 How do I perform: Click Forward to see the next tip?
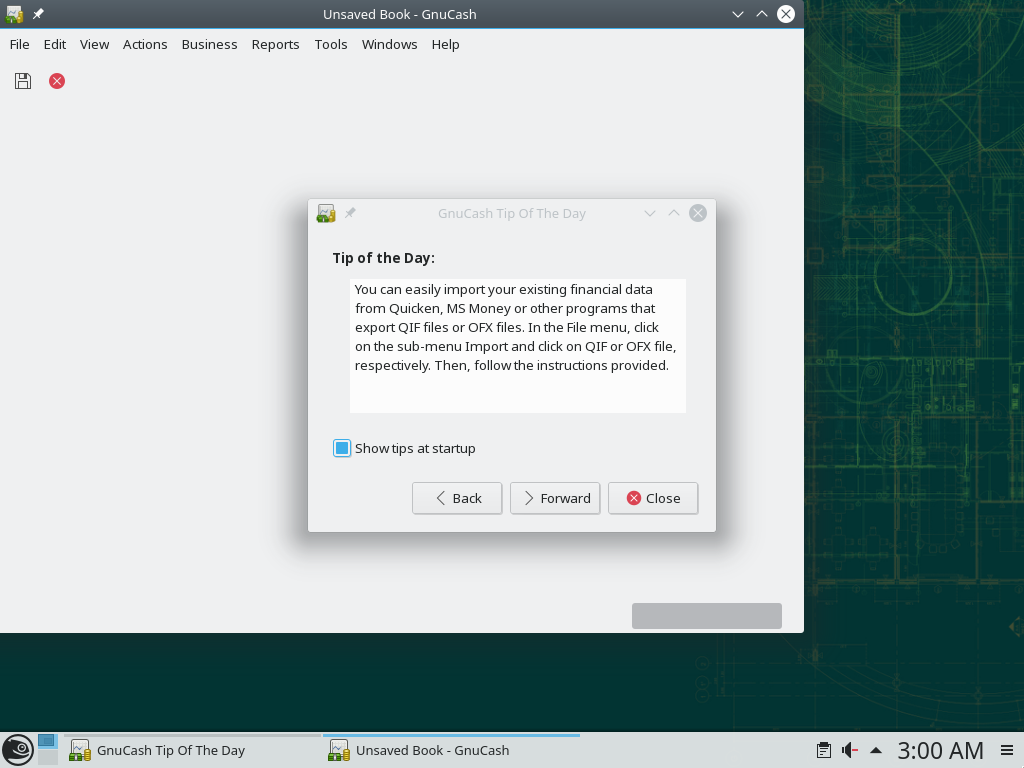click(x=556, y=498)
